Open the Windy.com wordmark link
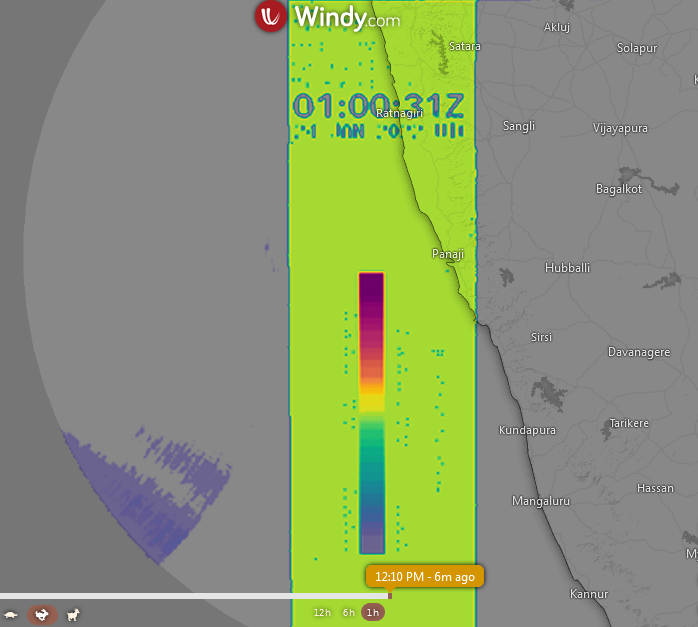The image size is (698, 627). (x=347, y=18)
